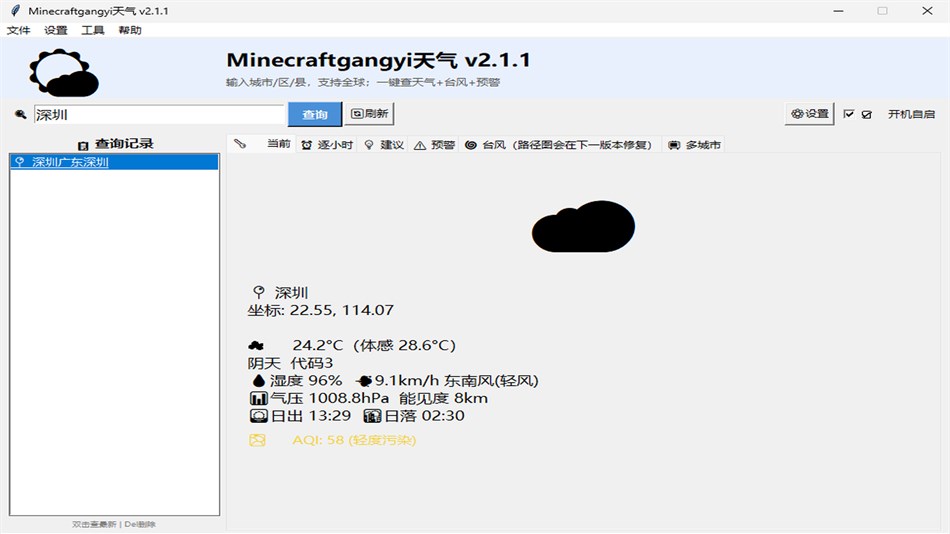Viewport: 950px width, 534px height.
Task: Click the 24.2°C temperature reading
Action: click(317, 345)
